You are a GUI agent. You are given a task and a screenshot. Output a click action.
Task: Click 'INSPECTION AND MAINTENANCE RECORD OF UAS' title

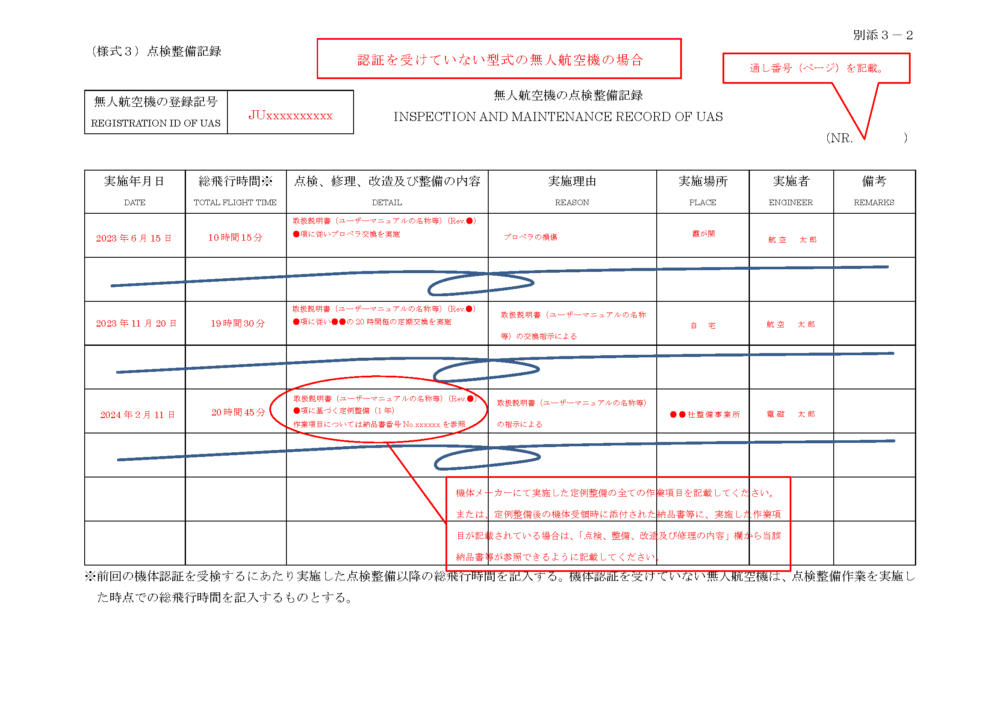coord(558,117)
